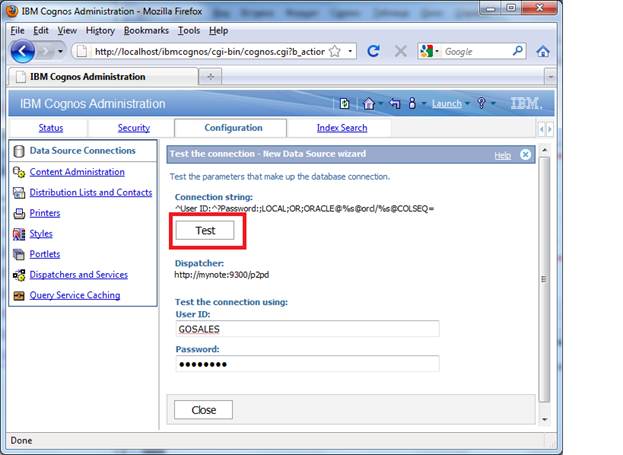Click the Query Service Caching icon
The width and height of the screenshot is (623, 455).
coord(19,296)
